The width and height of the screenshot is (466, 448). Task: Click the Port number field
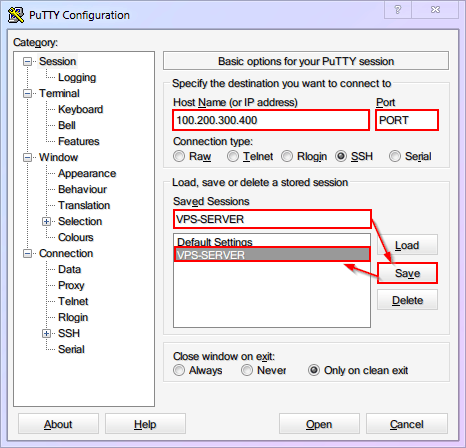click(407, 120)
